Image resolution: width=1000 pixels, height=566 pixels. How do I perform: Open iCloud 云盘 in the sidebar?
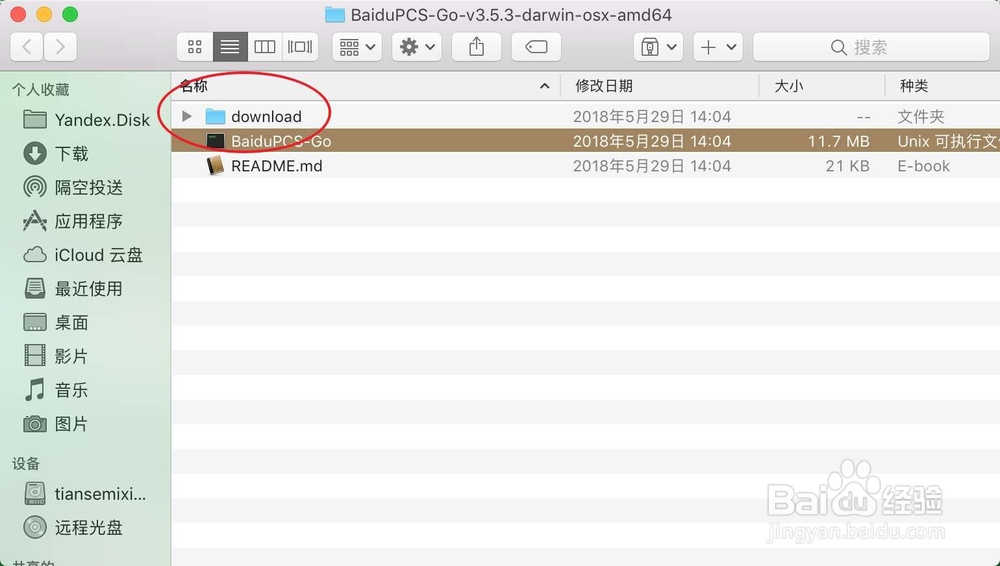pos(83,255)
